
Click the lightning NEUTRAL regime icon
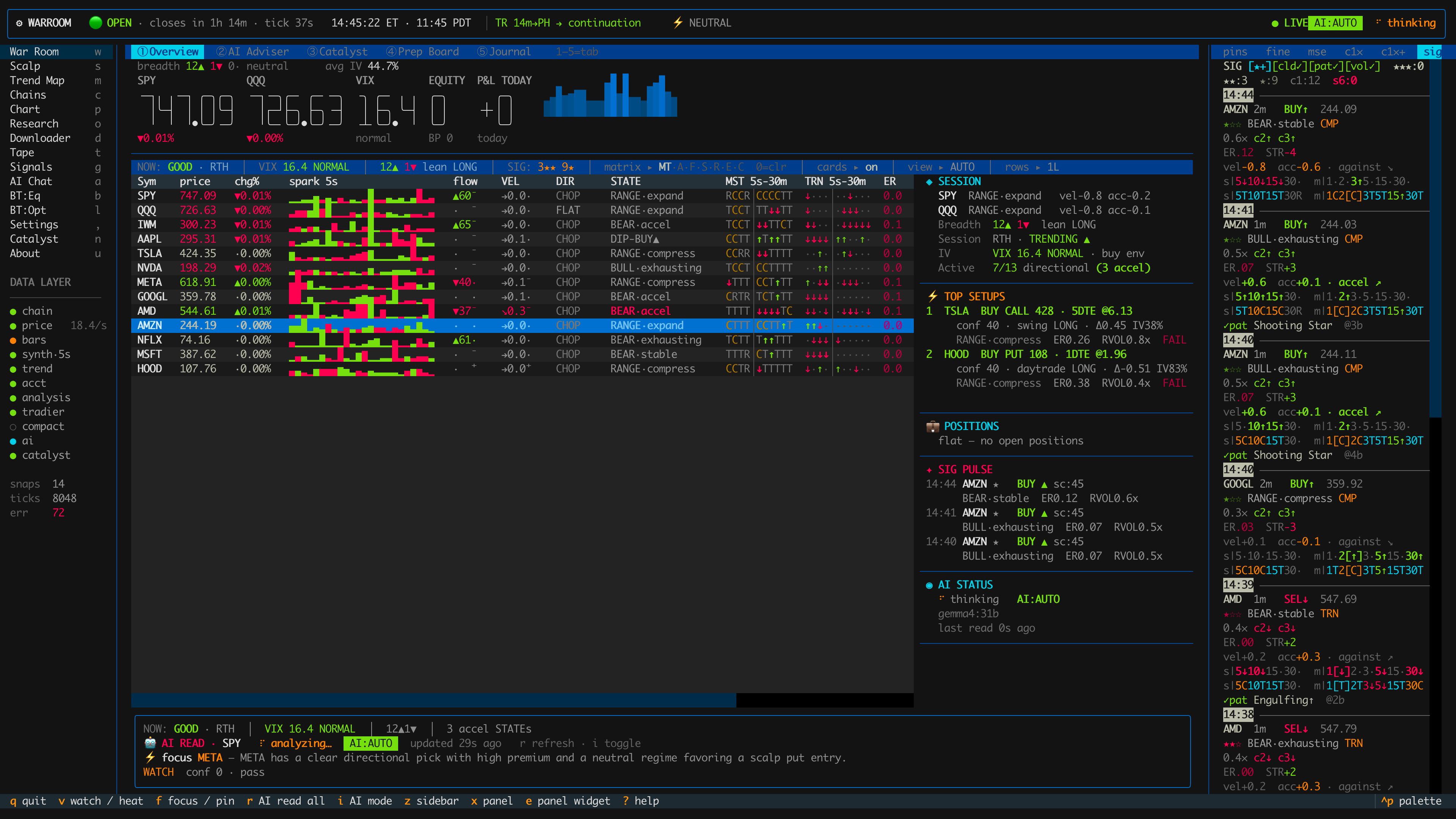[x=678, y=23]
